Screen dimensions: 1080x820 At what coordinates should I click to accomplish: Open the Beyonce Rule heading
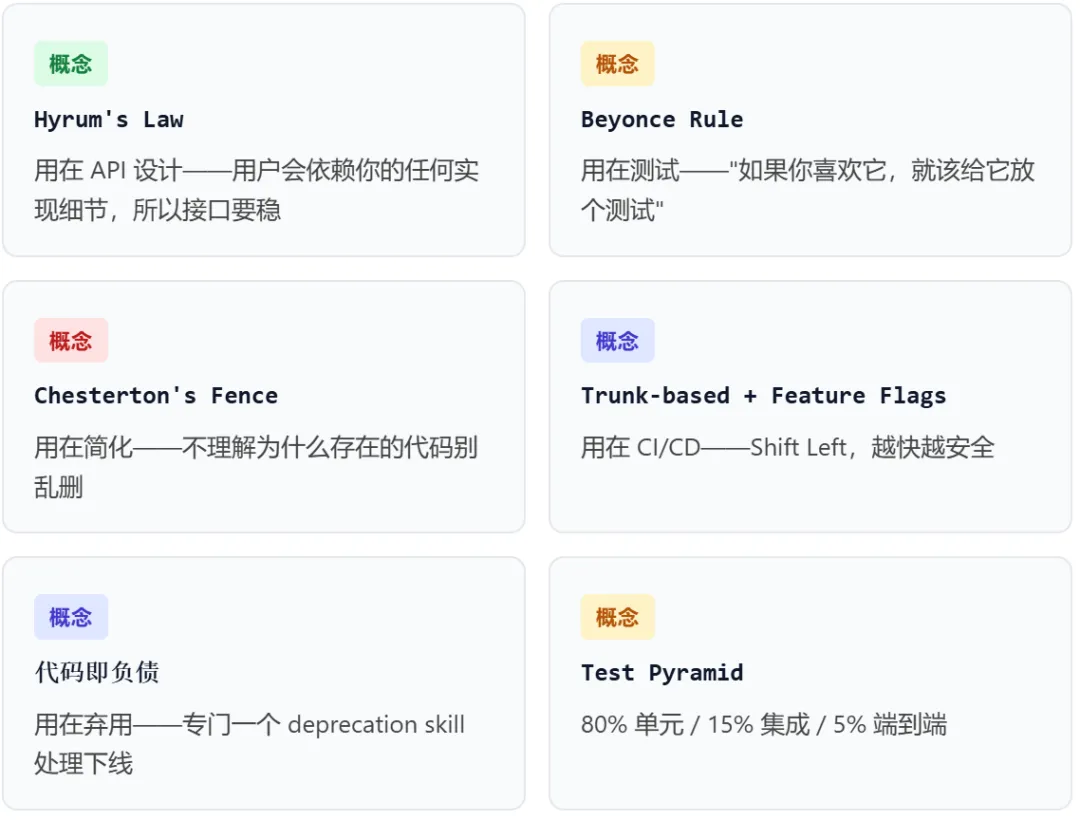pyautogui.click(x=662, y=120)
